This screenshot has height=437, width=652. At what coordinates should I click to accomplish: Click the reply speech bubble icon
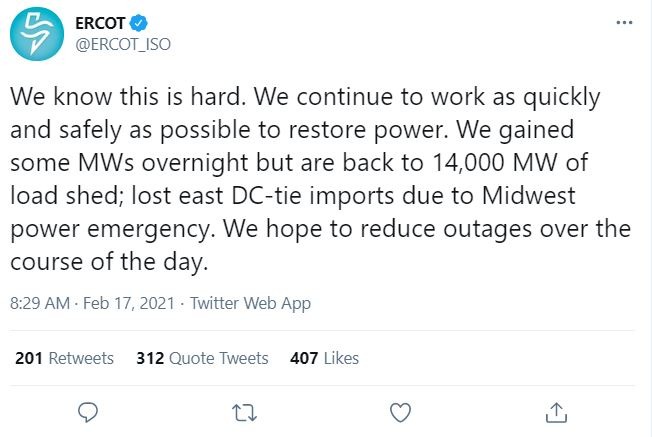pos(88,412)
